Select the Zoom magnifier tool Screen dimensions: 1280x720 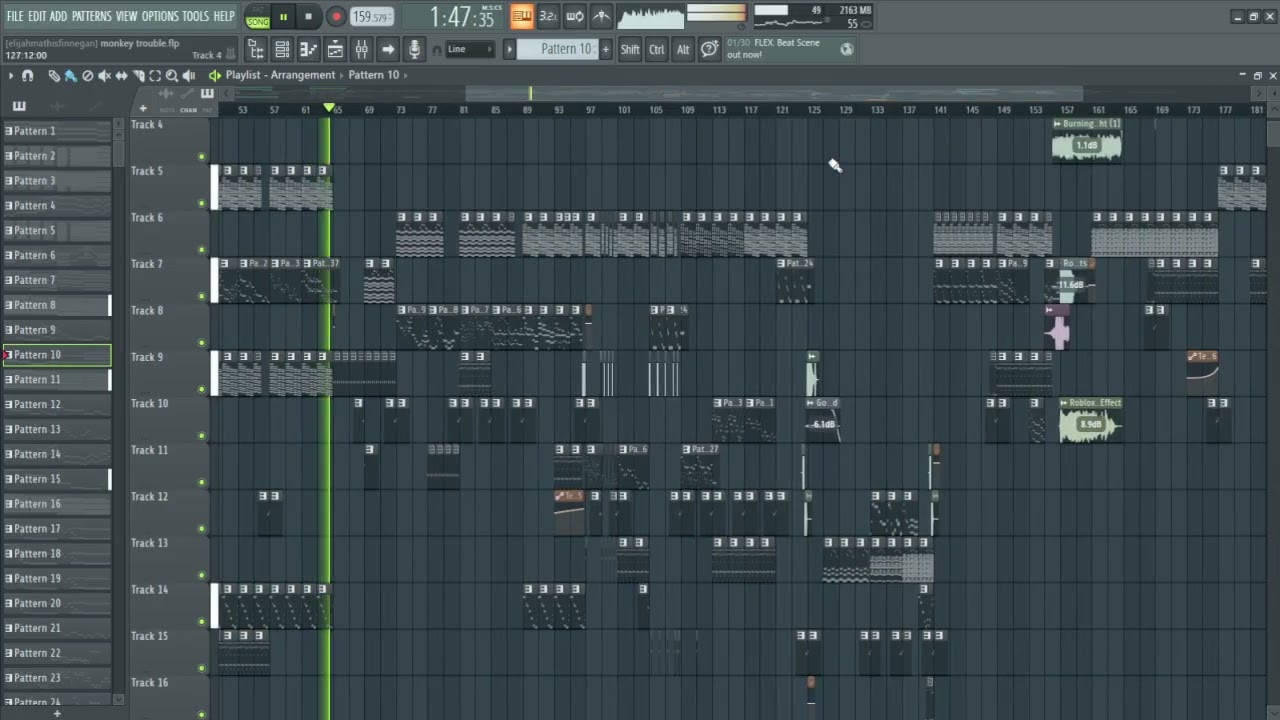pos(172,76)
